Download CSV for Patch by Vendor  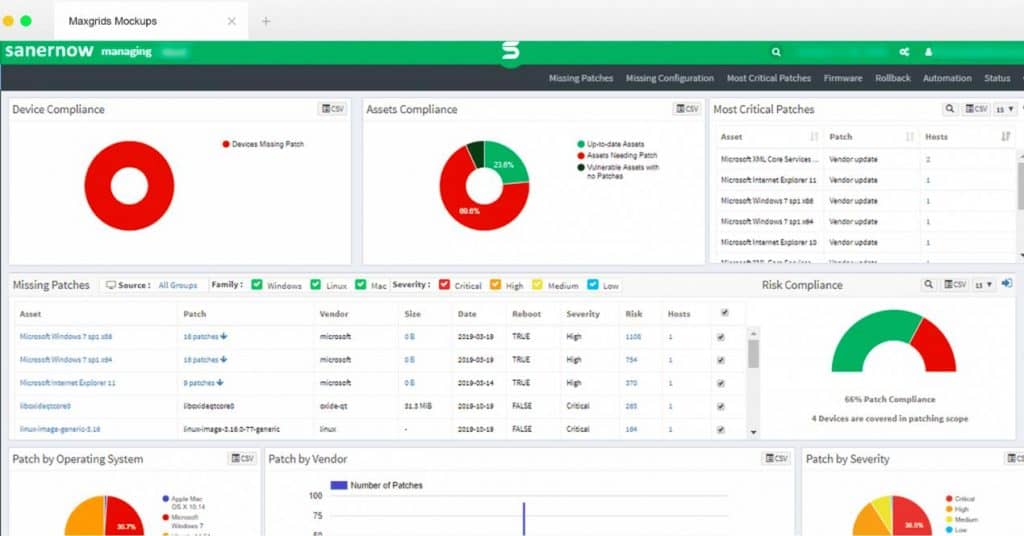tap(776, 459)
